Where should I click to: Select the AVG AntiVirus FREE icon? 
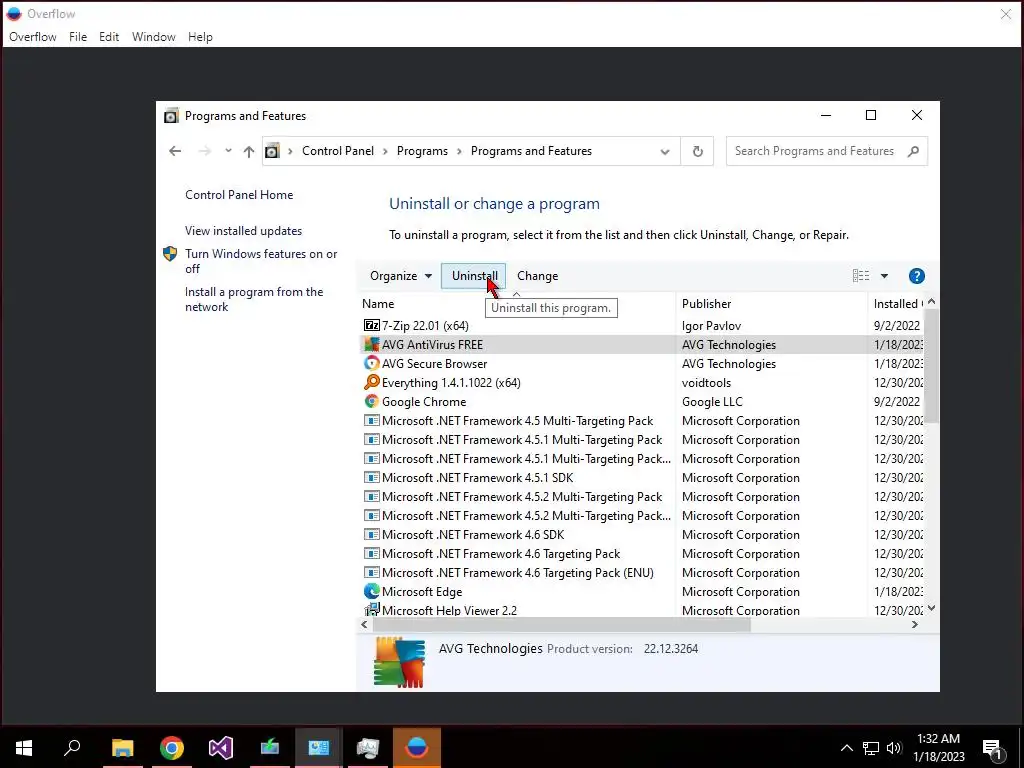(x=372, y=344)
